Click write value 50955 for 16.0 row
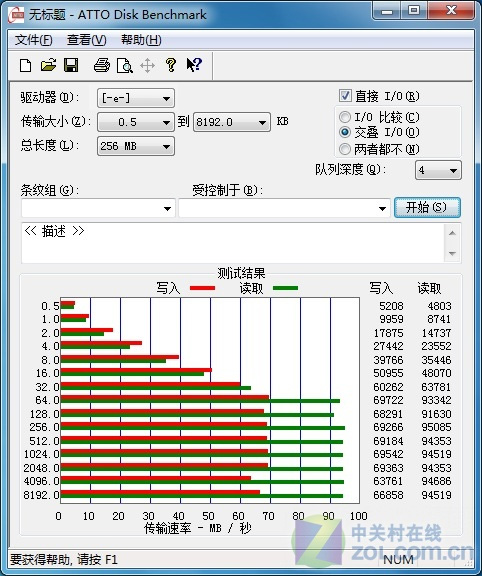482x576 pixels. (x=388, y=373)
